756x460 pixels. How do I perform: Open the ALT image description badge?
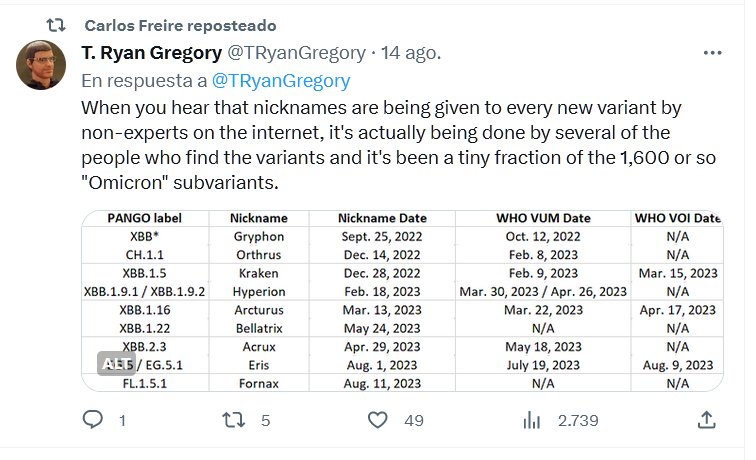(x=117, y=364)
